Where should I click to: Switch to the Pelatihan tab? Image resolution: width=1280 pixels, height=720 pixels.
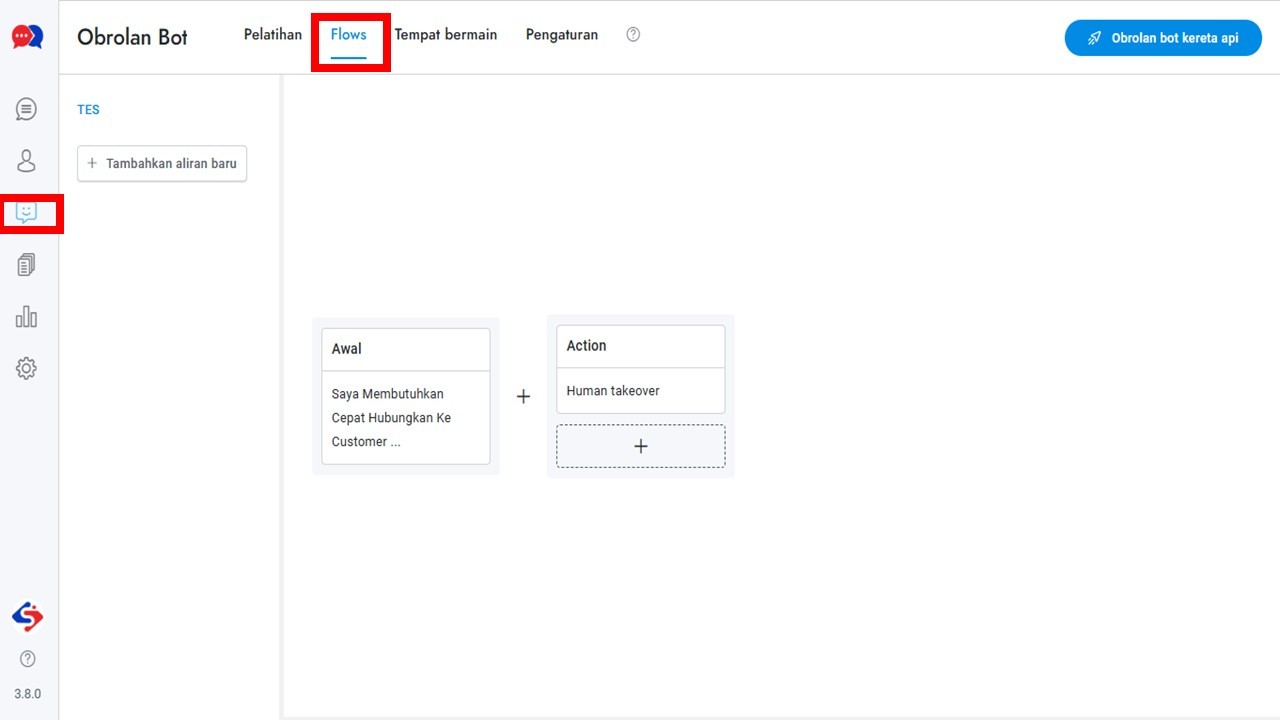[273, 34]
